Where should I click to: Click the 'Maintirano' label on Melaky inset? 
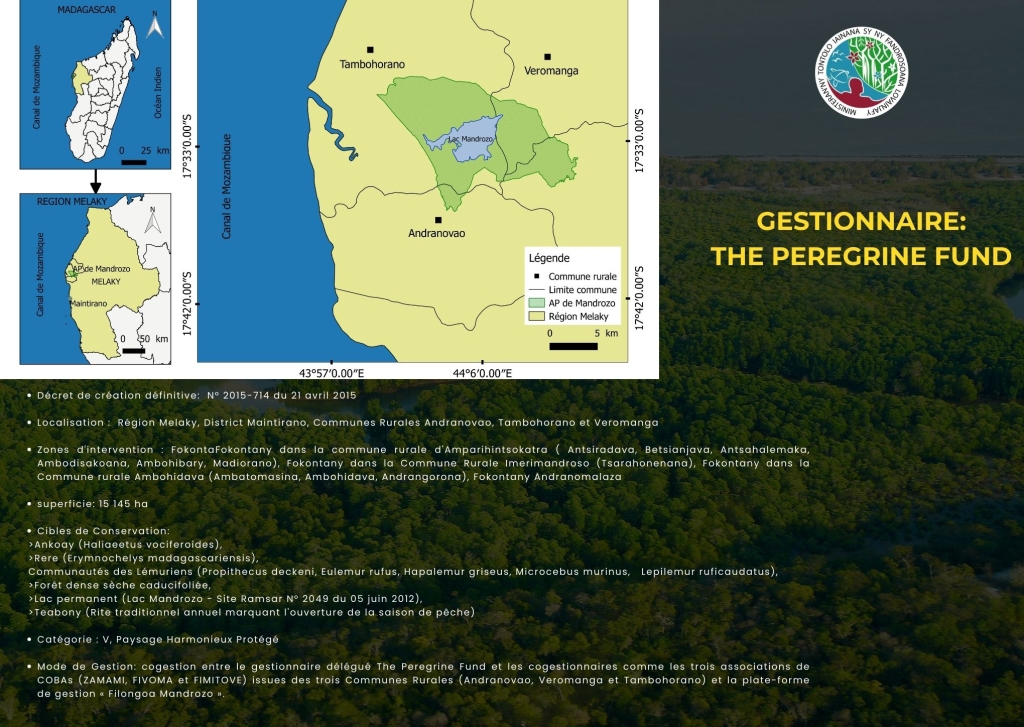[88, 304]
